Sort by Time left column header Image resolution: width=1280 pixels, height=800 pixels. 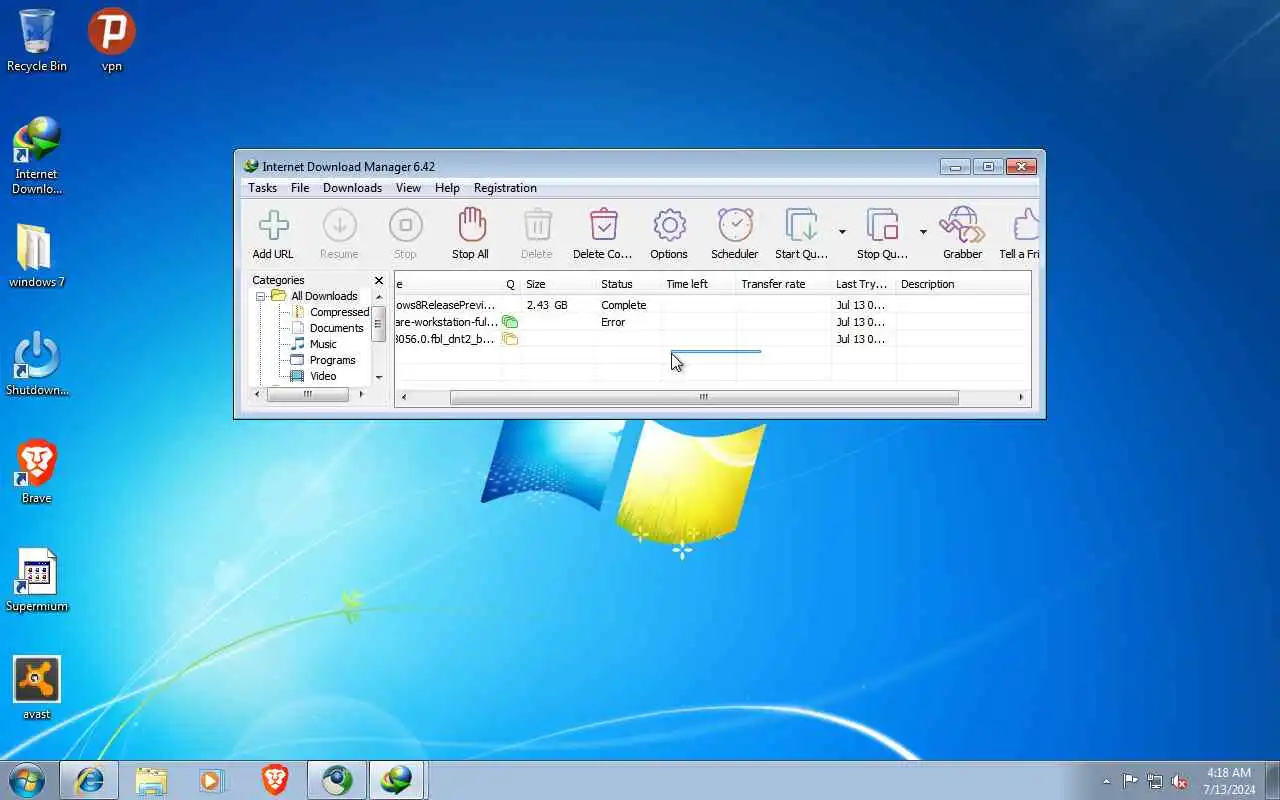[x=698, y=284]
